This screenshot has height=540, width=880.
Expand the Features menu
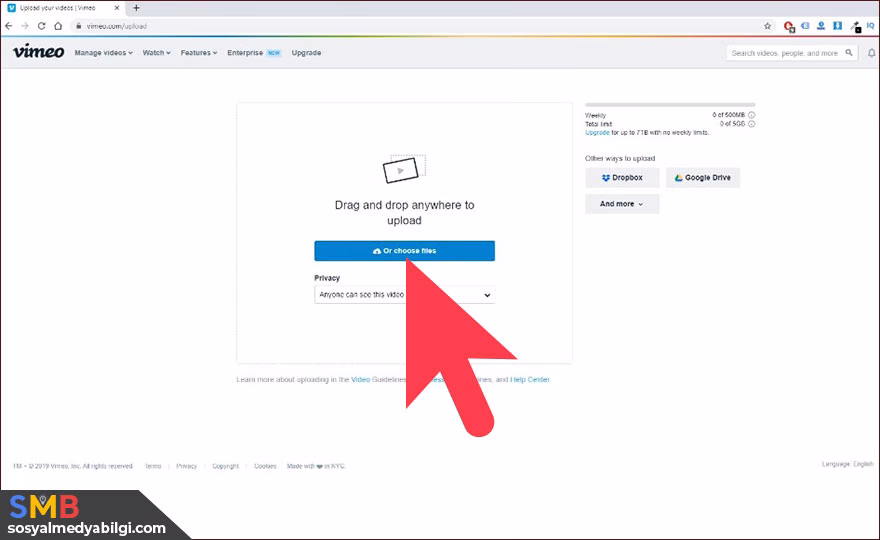tap(199, 53)
